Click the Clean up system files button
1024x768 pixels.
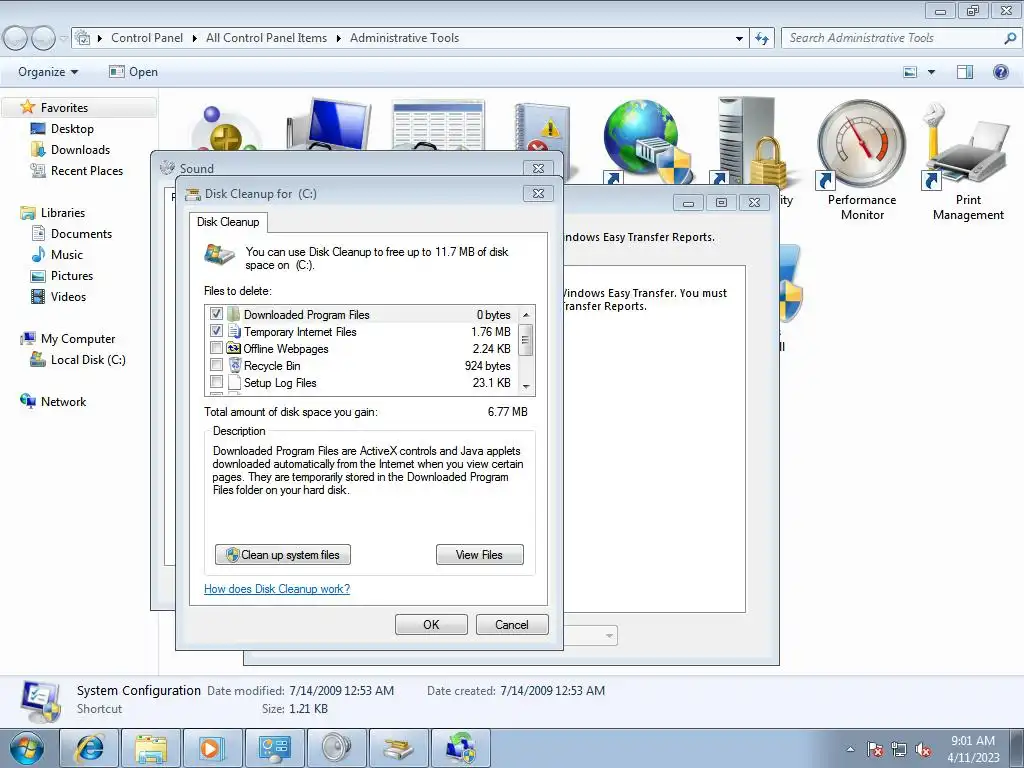coord(283,554)
